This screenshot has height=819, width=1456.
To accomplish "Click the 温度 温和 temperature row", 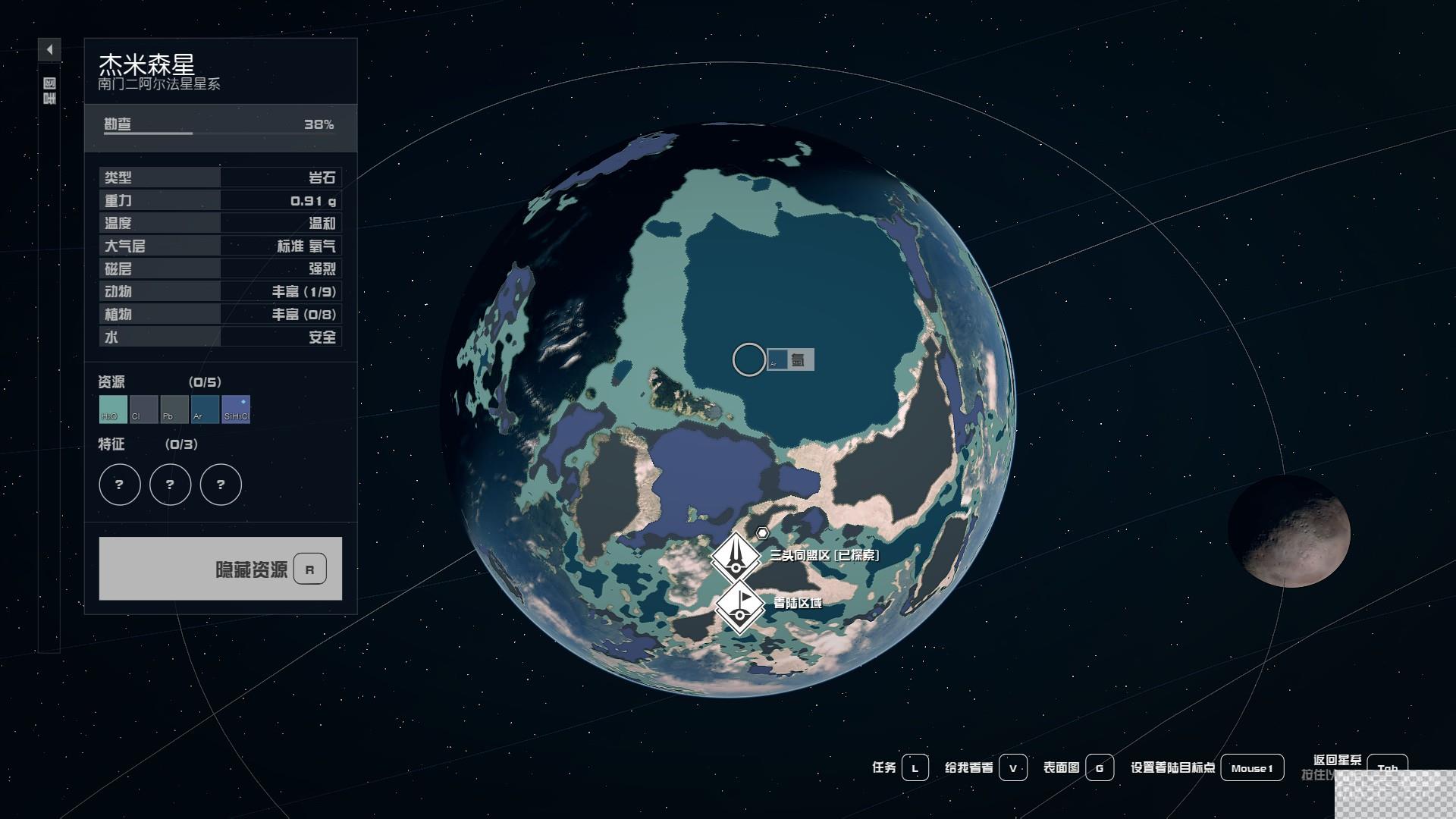I will coord(221,223).
